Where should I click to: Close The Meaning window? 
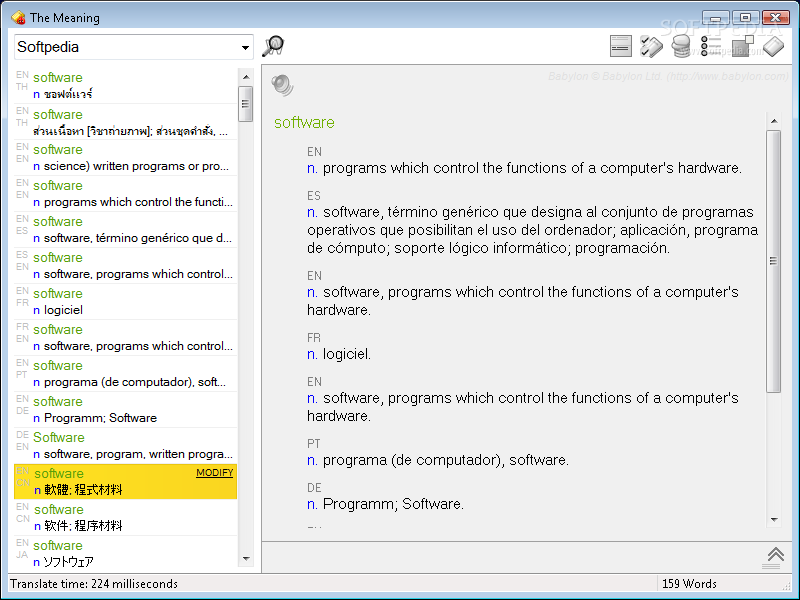[776, 18]
